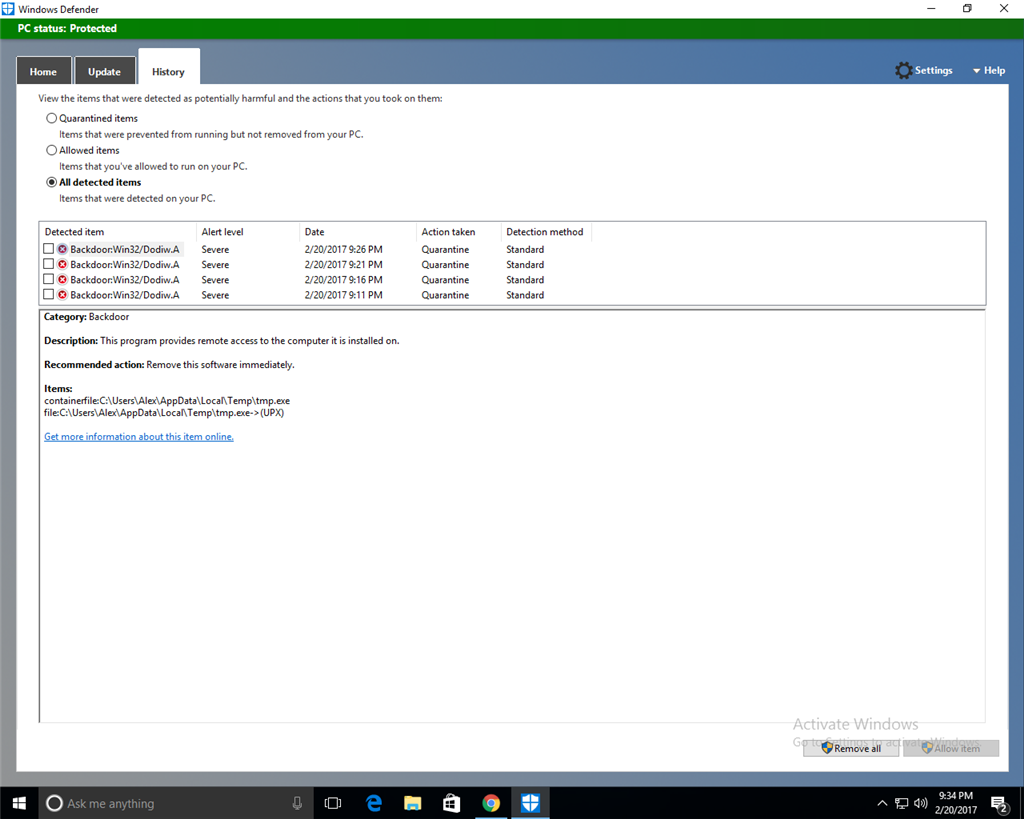Click the red threat icon for the 9:16 PM detection
Screen dimensions: 1024x819
coord(62,280)
